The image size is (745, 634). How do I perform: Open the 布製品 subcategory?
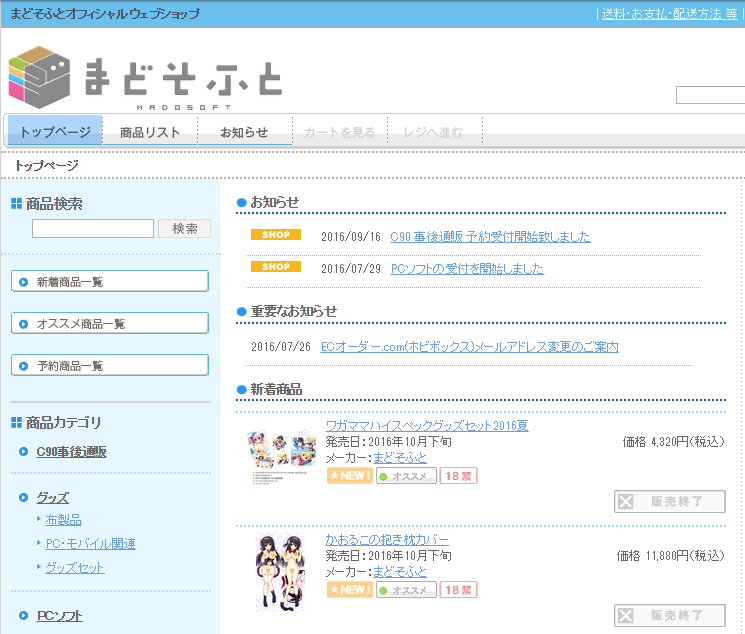(x=63, y=520)
